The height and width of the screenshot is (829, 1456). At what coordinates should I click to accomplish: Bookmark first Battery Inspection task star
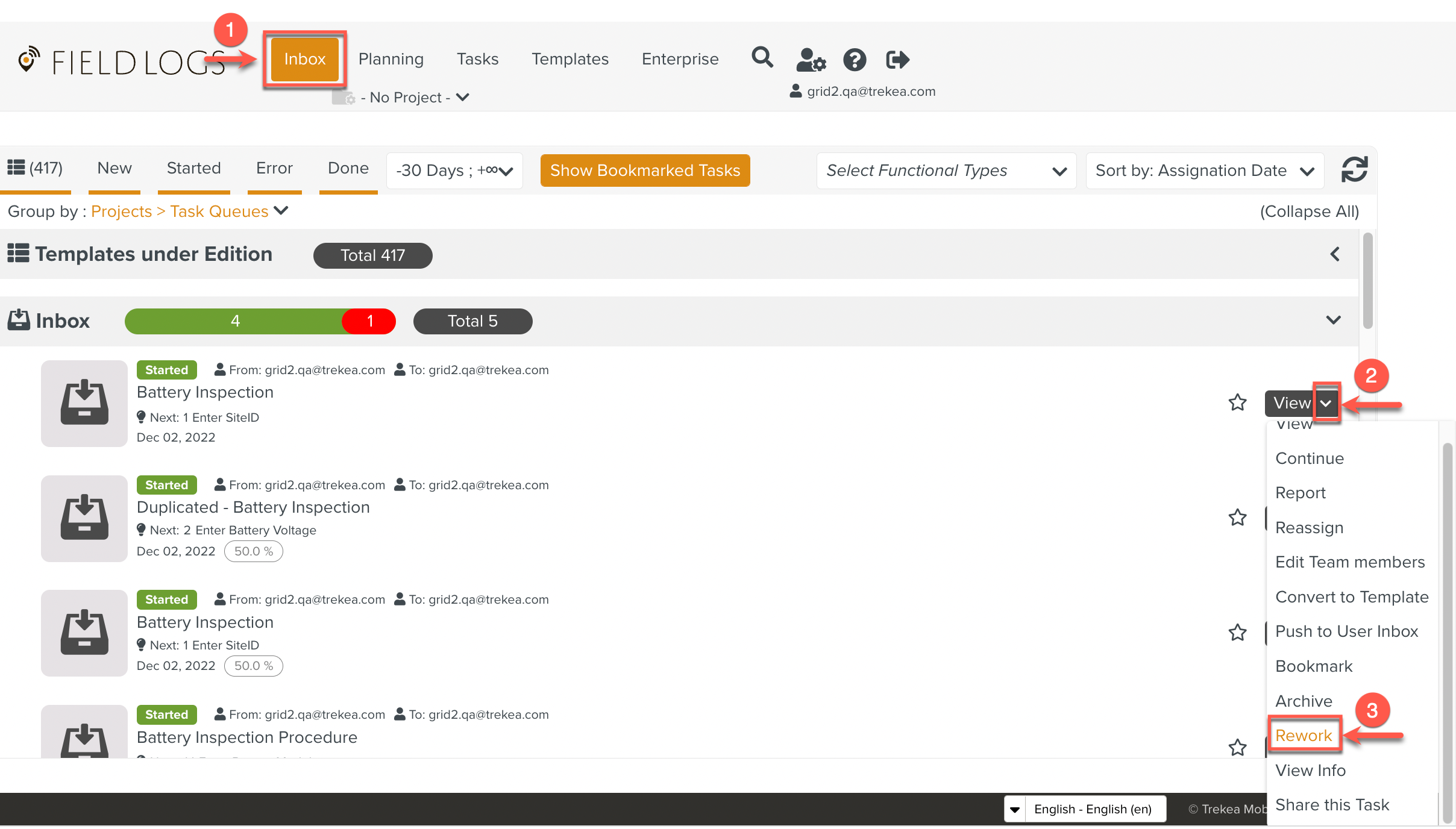tap(1237, 402)
